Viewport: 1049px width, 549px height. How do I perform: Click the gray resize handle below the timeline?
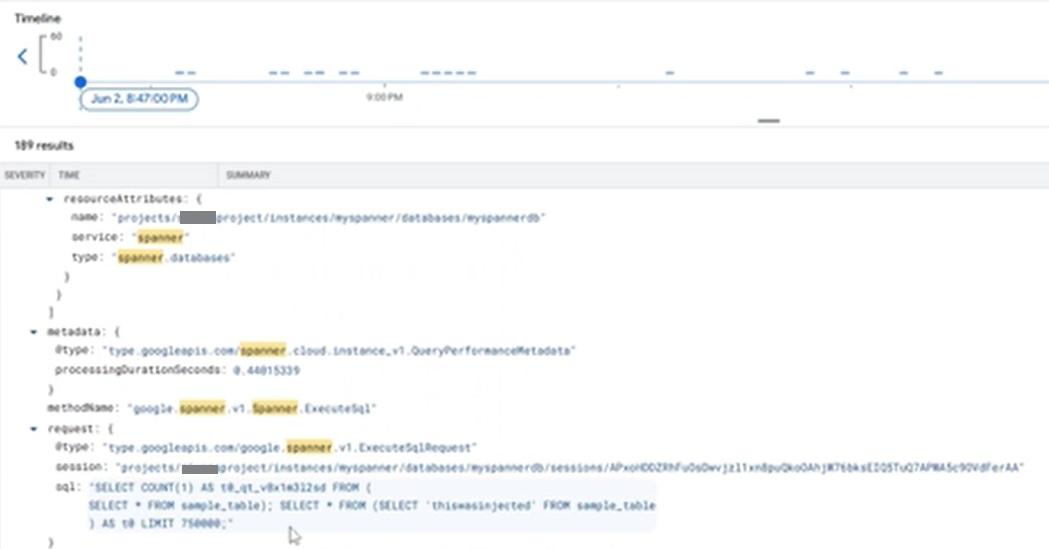(768, 121)
